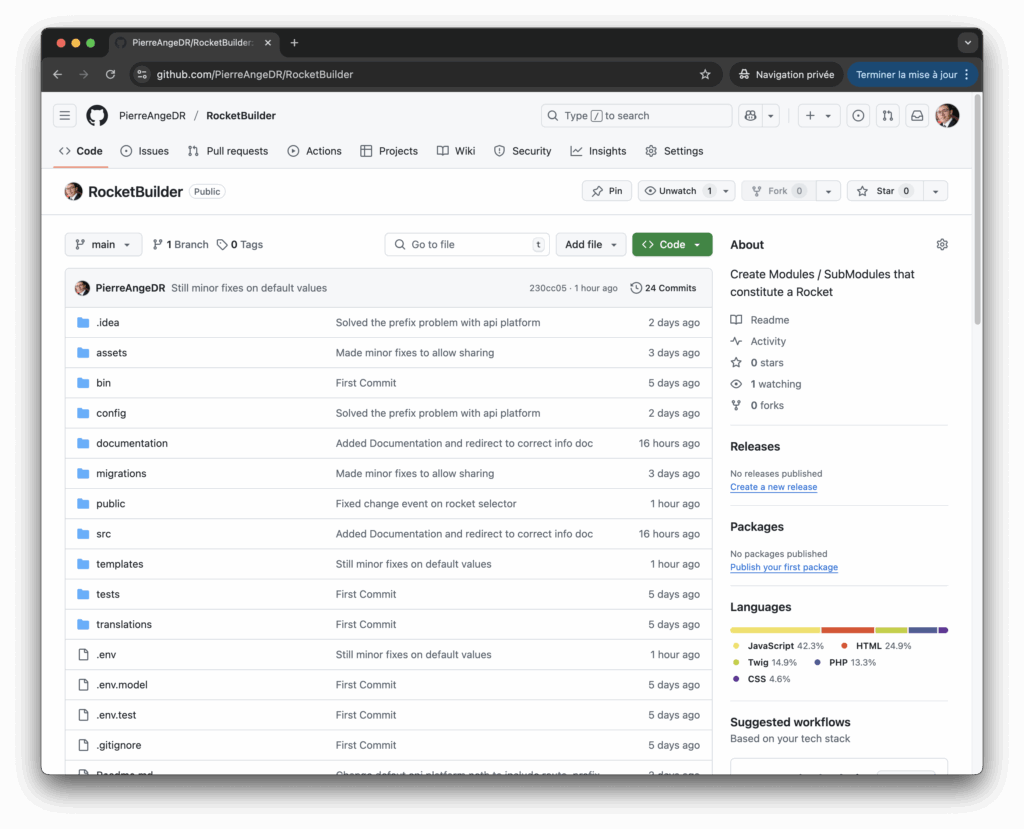The image size is (1024, 829).
Task: Open the Insights tab
Action: pyautogui.click(x=598, y=151)
